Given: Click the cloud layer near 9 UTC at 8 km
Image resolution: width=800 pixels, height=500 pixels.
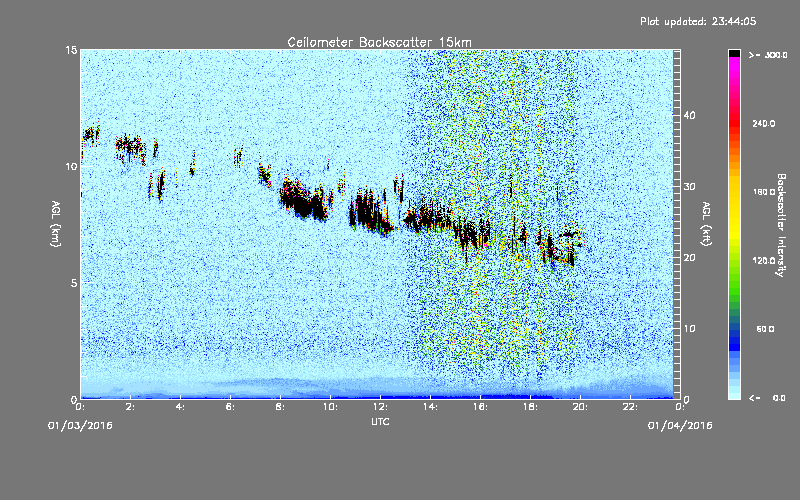Looking at the screenshot, I should coord(304,201).
